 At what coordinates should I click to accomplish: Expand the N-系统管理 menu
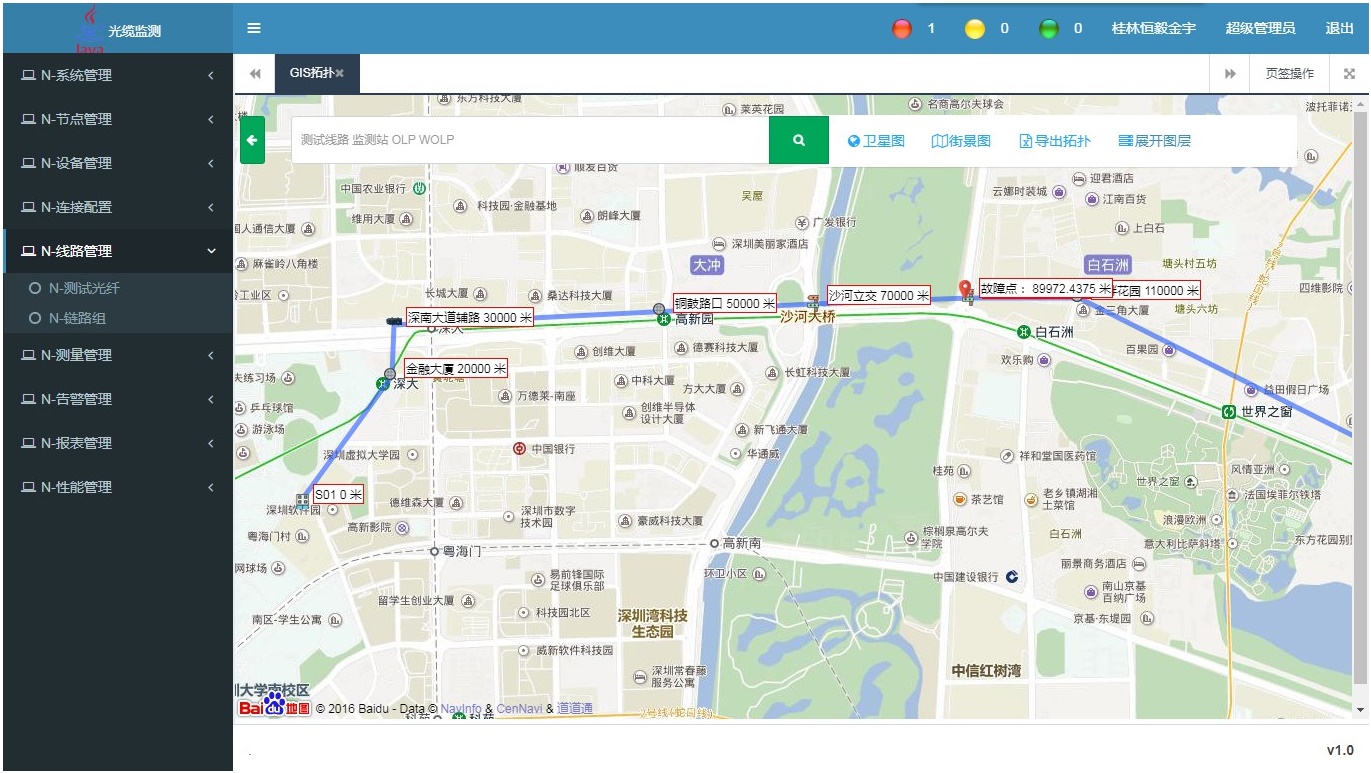(117, 75)
